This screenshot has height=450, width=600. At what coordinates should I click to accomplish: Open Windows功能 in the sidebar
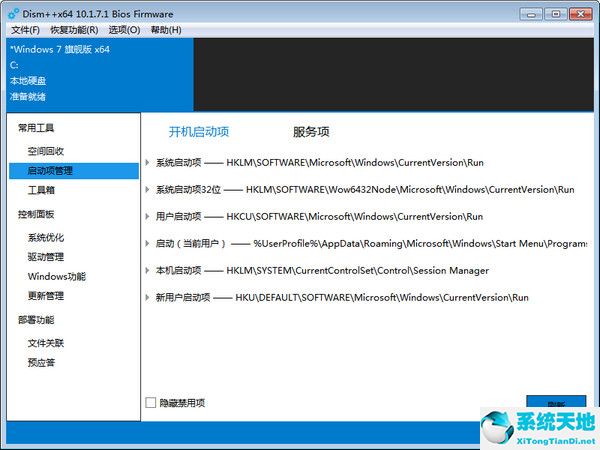point(57,276)
